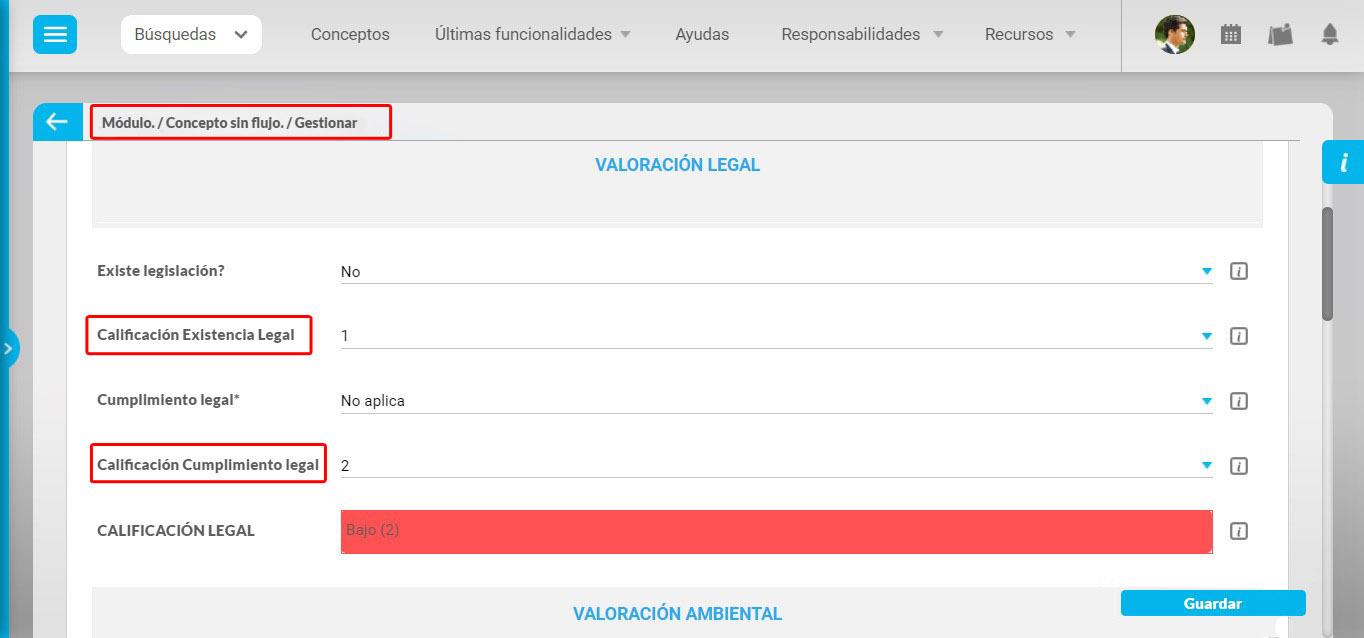Show info for CALIFICACIÓN LEGAL field

pos(1238,531)
